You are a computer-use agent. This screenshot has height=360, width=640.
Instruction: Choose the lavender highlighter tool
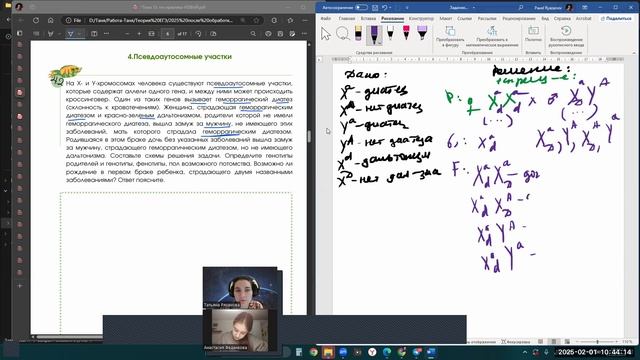coord(422,33)
